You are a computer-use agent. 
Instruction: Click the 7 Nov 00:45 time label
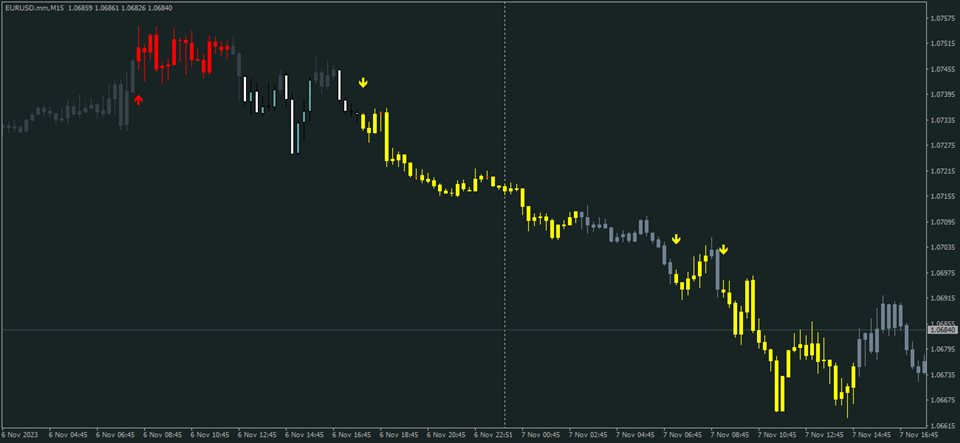point(541,435)
